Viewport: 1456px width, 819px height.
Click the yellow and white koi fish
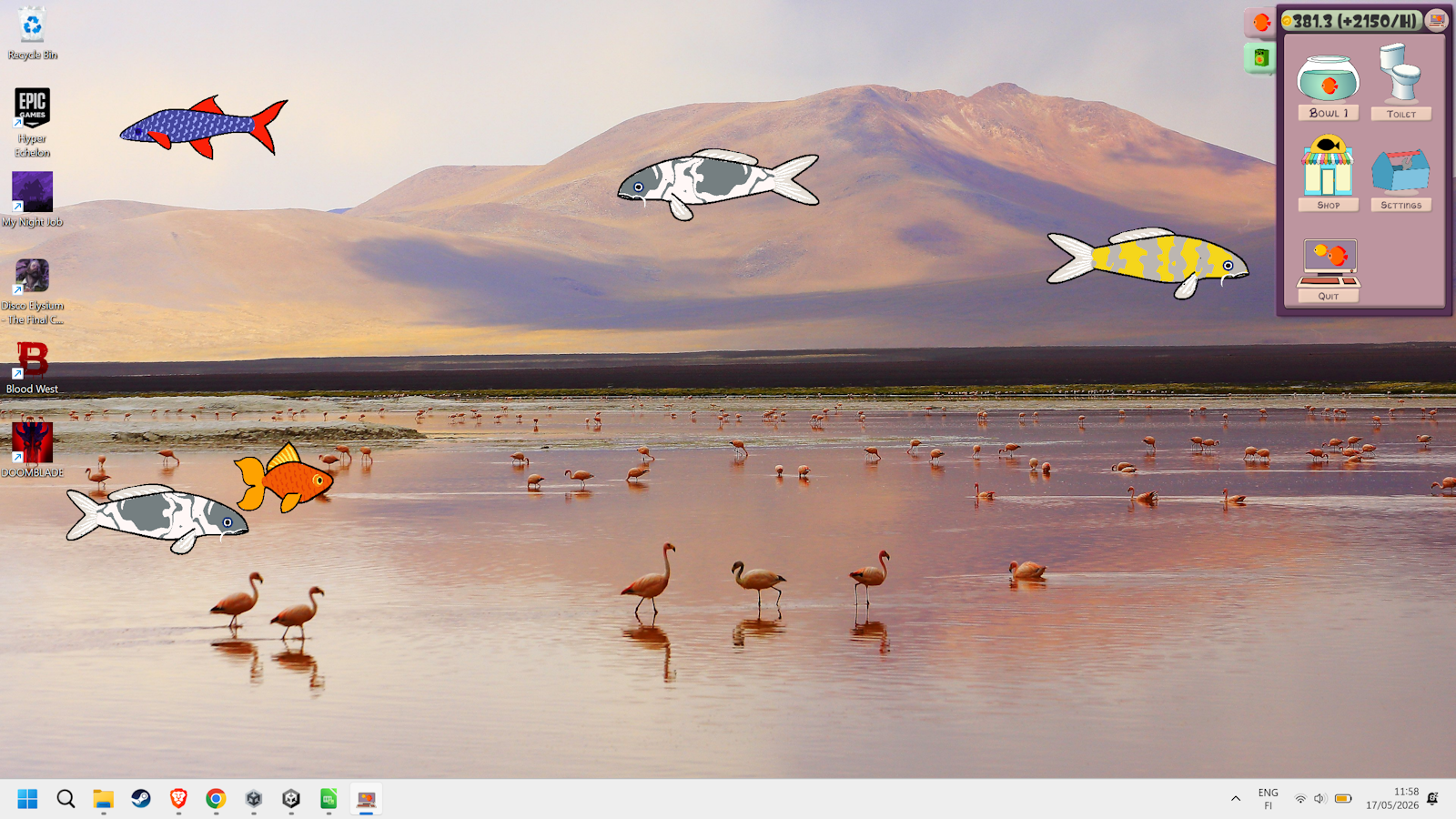pyautogui.click(x=1148, y=261)
